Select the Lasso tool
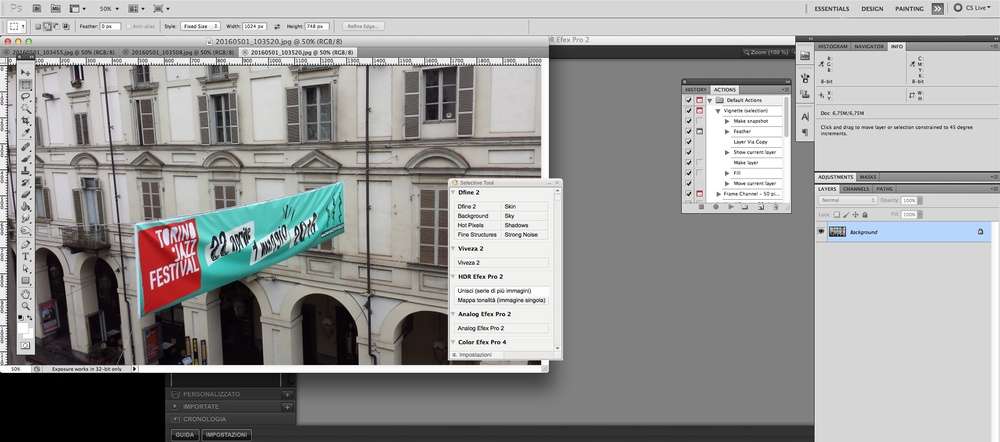Viewport: 1000px width, 442px height. point(26,97)
